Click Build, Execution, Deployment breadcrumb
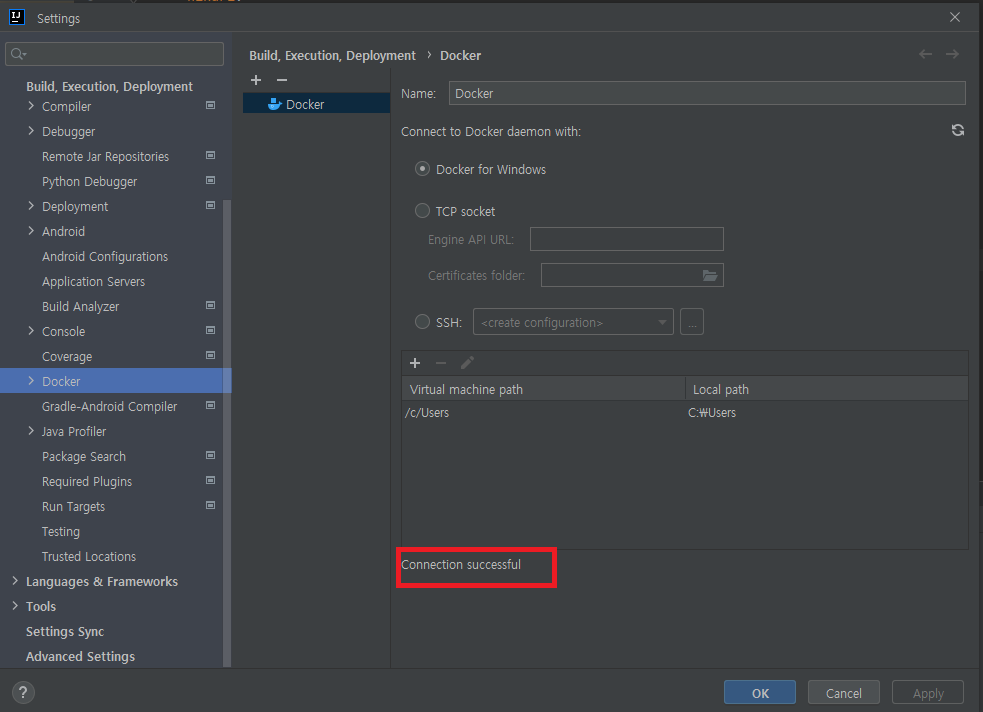This screenshot has width=983, height=712. coord(332,55)
